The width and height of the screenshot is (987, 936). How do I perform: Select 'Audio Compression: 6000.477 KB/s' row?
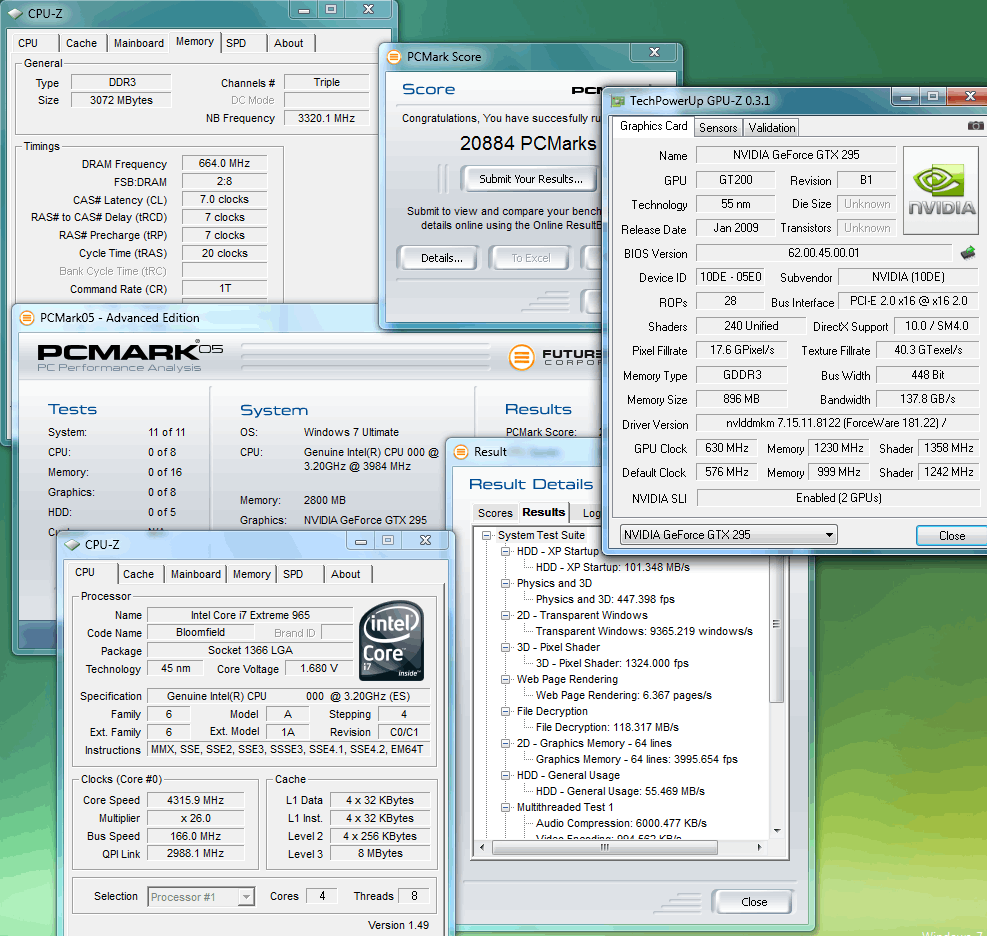pyautogui.click(x=621, y=823)
